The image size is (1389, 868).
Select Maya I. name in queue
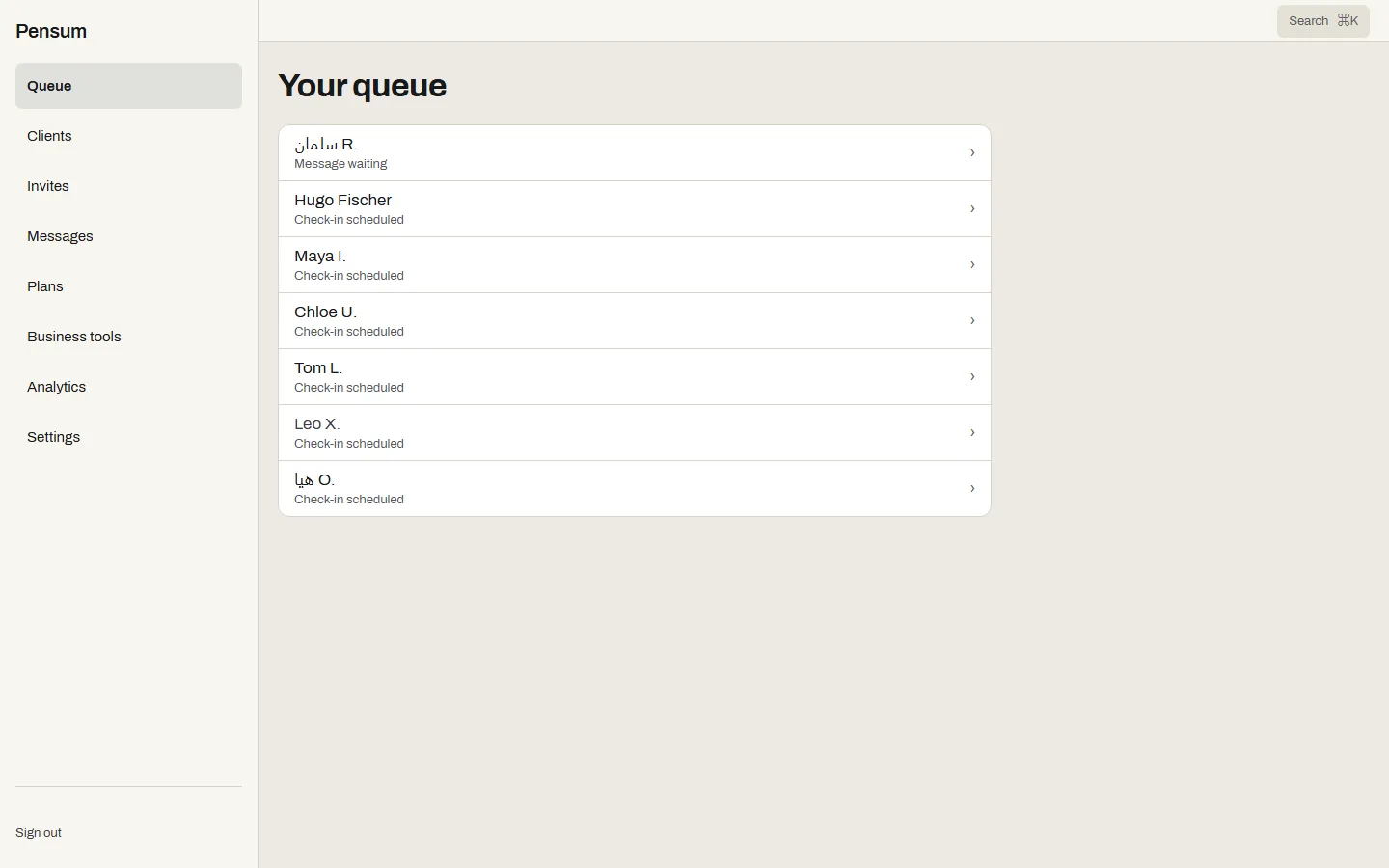[320, 257]
